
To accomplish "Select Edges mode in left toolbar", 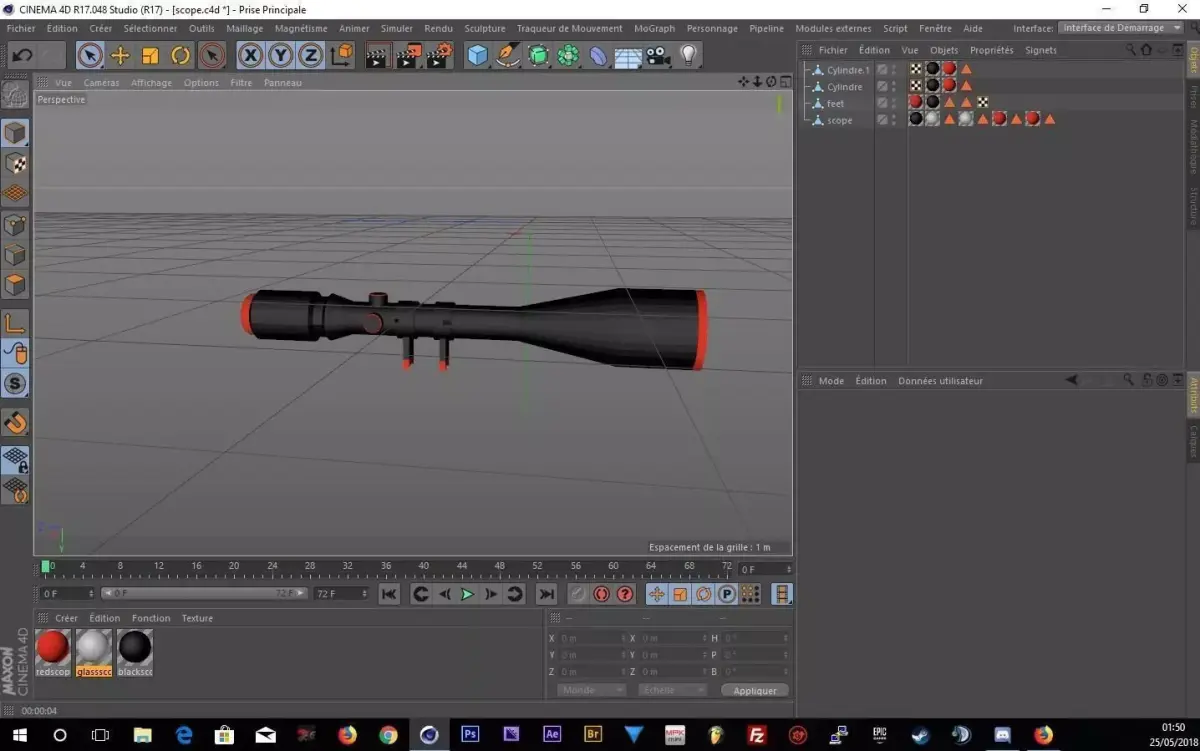I will [x=15, y=255].
